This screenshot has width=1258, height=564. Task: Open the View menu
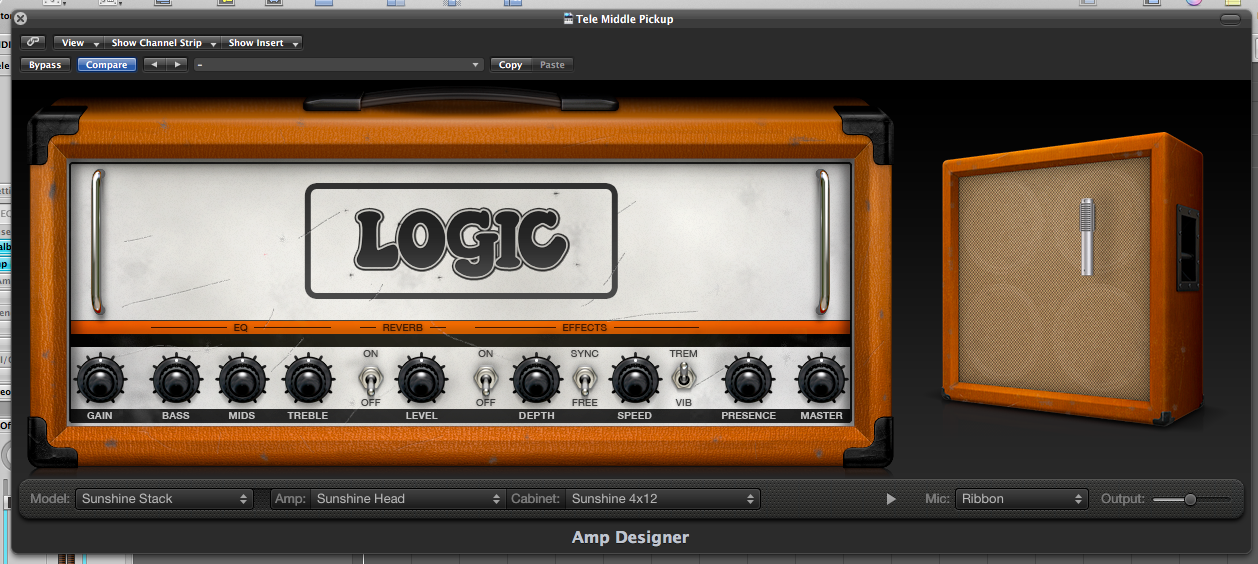80,43
